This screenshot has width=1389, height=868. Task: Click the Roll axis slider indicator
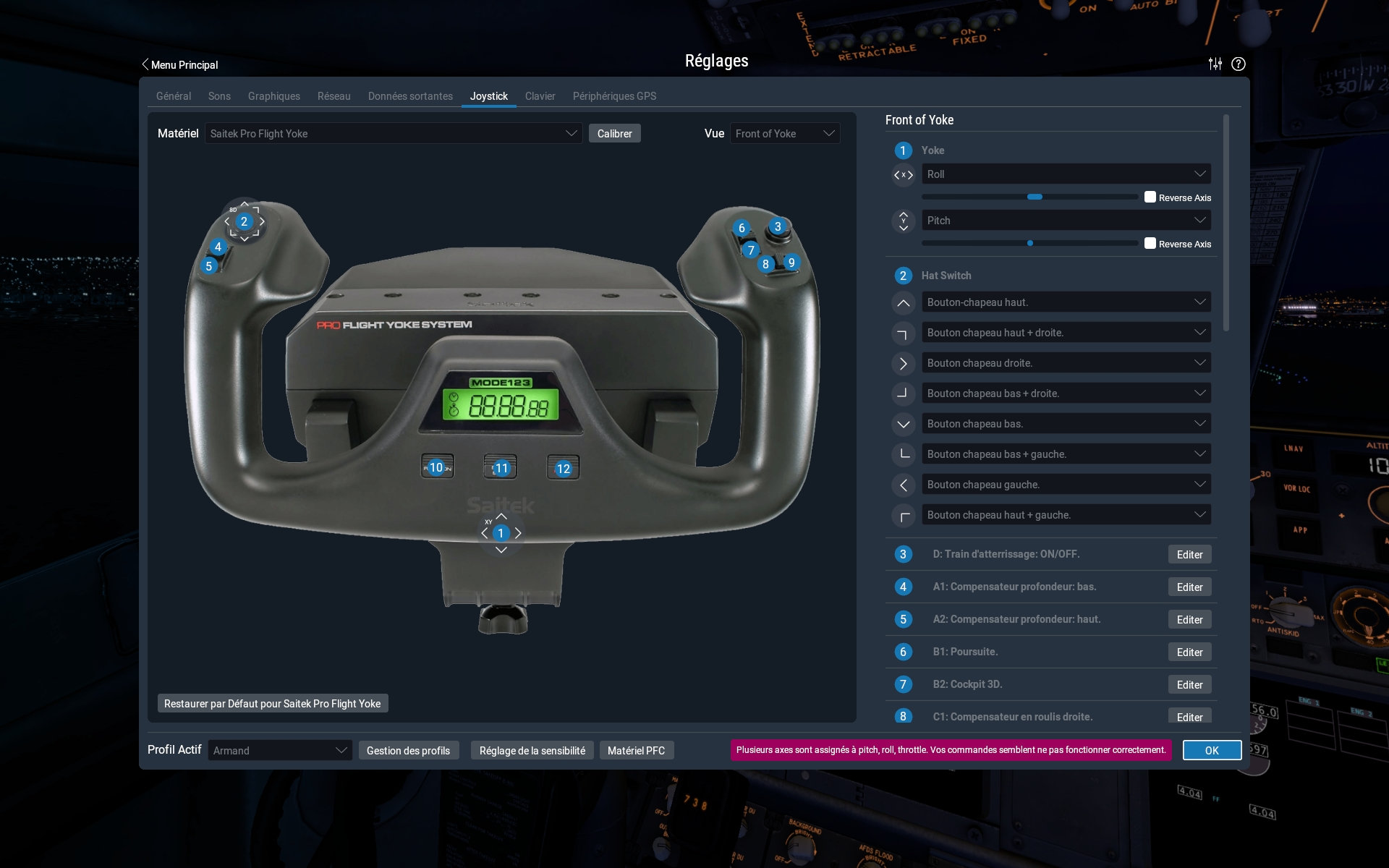[x=1035, y=197]
